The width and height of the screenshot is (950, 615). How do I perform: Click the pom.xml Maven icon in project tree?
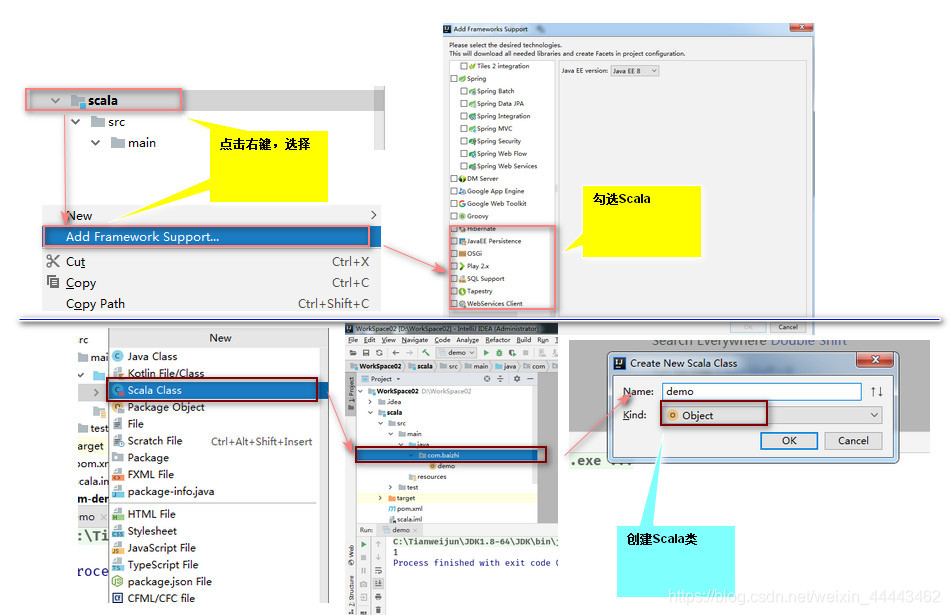point(392,508)
